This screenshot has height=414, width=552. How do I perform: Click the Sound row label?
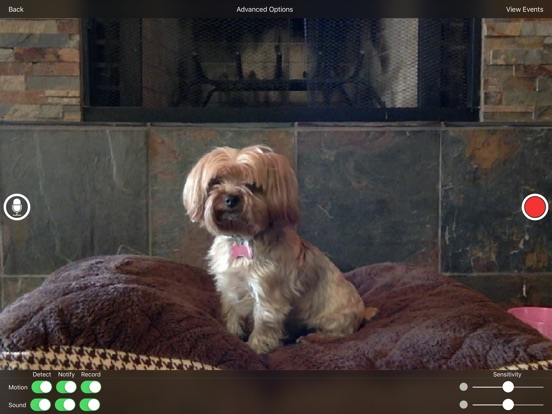point(17,405)
